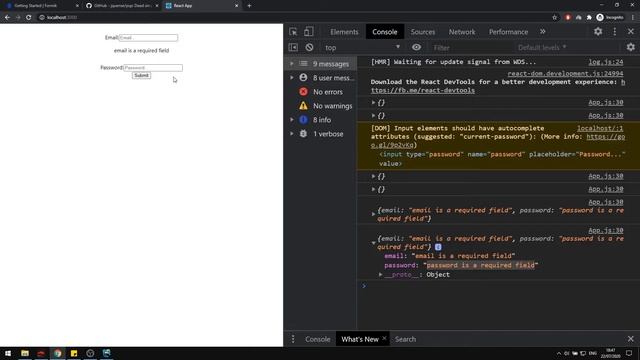Close the React App browser tab

coord(236,6)
